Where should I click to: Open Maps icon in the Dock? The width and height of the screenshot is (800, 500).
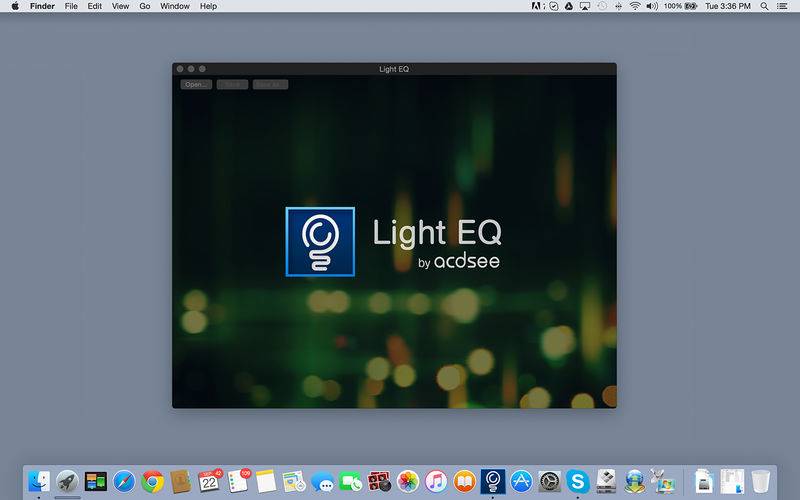(x=294, y=481)
